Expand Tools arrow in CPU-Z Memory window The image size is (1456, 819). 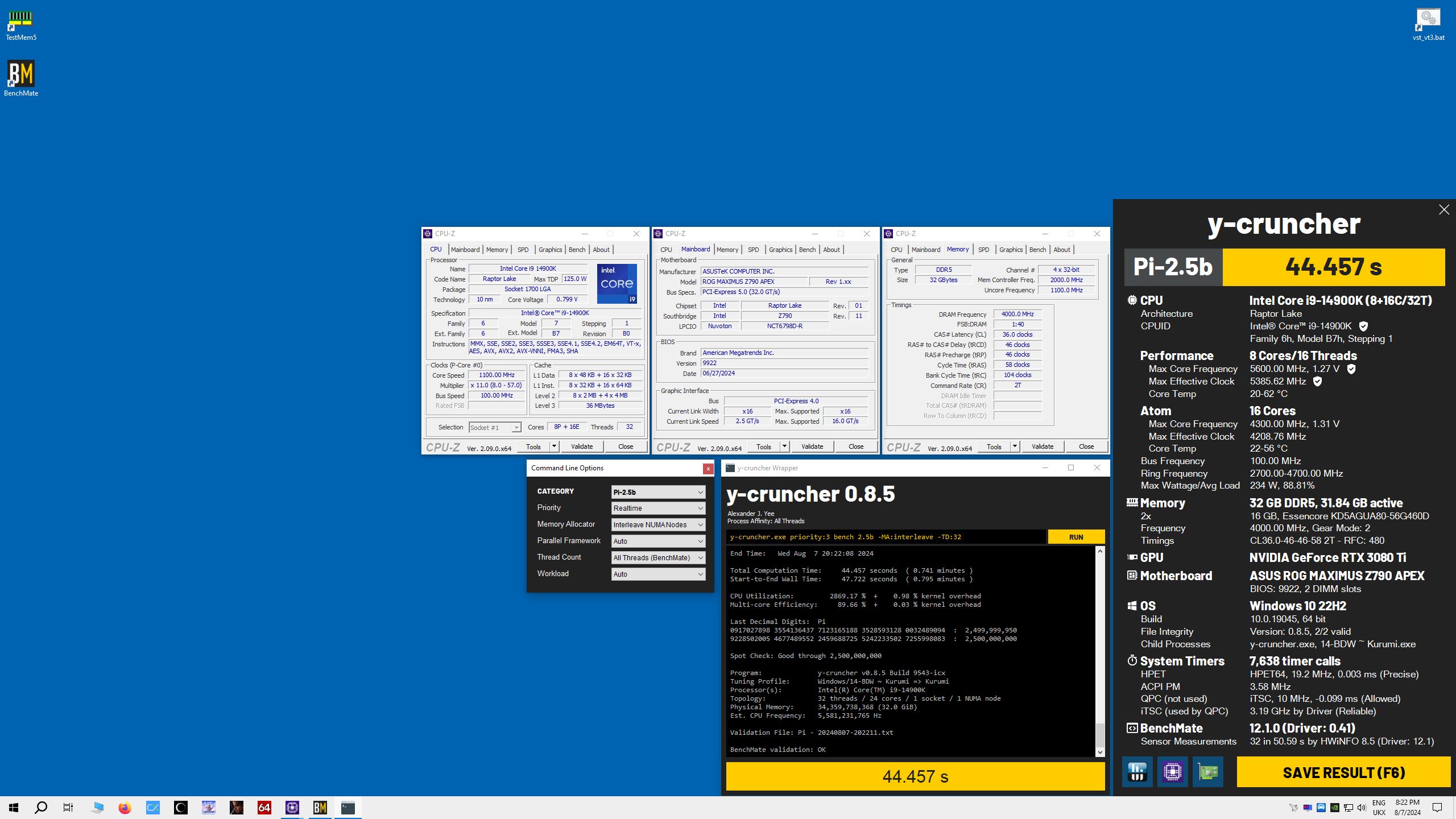[1015, 446]
